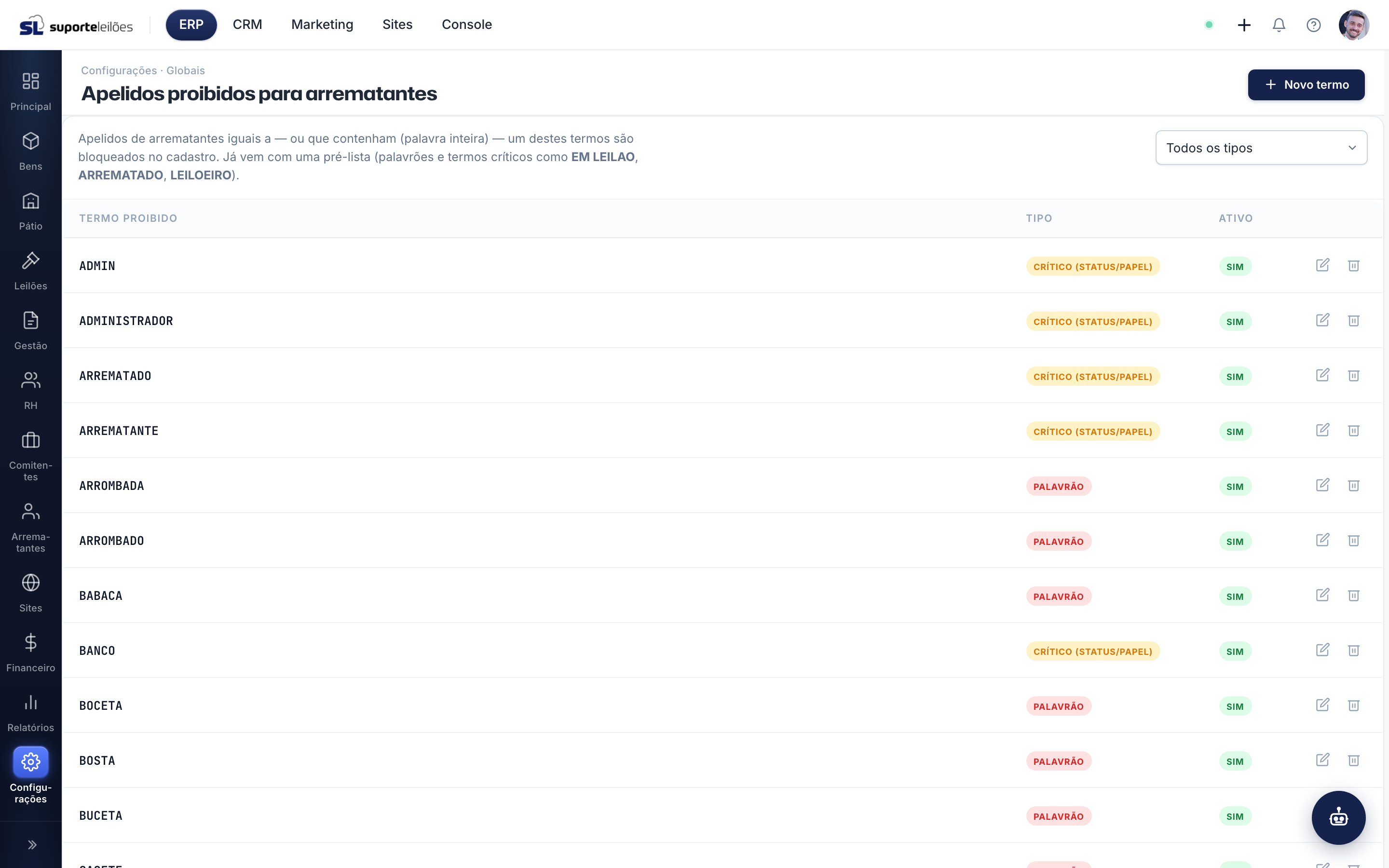1389x868 pixels.
Task: Open Arrematantes in the sidebar
Action: click(30, 527)
